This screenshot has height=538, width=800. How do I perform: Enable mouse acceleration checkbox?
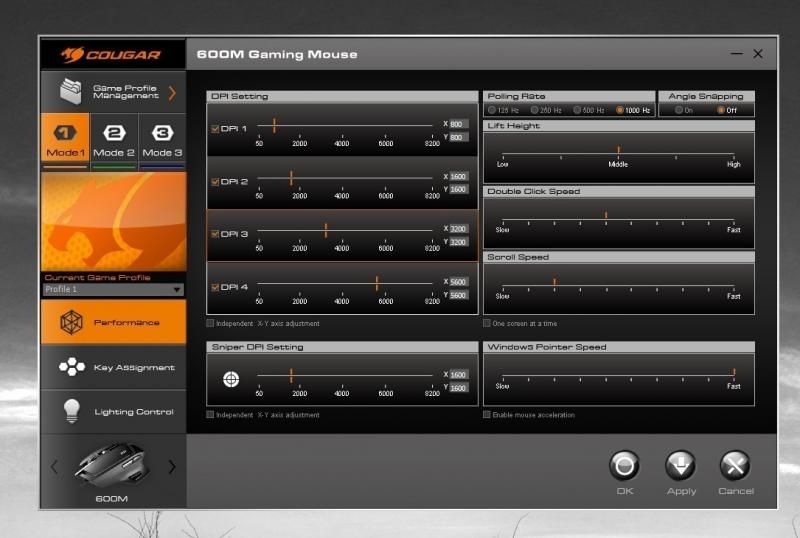point(487,414)
